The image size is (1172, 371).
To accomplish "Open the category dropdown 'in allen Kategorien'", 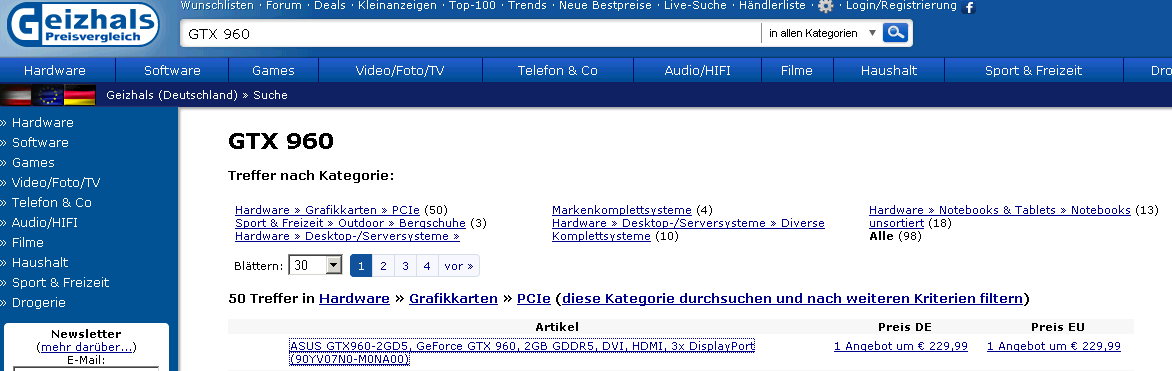I will click(822, 33).
